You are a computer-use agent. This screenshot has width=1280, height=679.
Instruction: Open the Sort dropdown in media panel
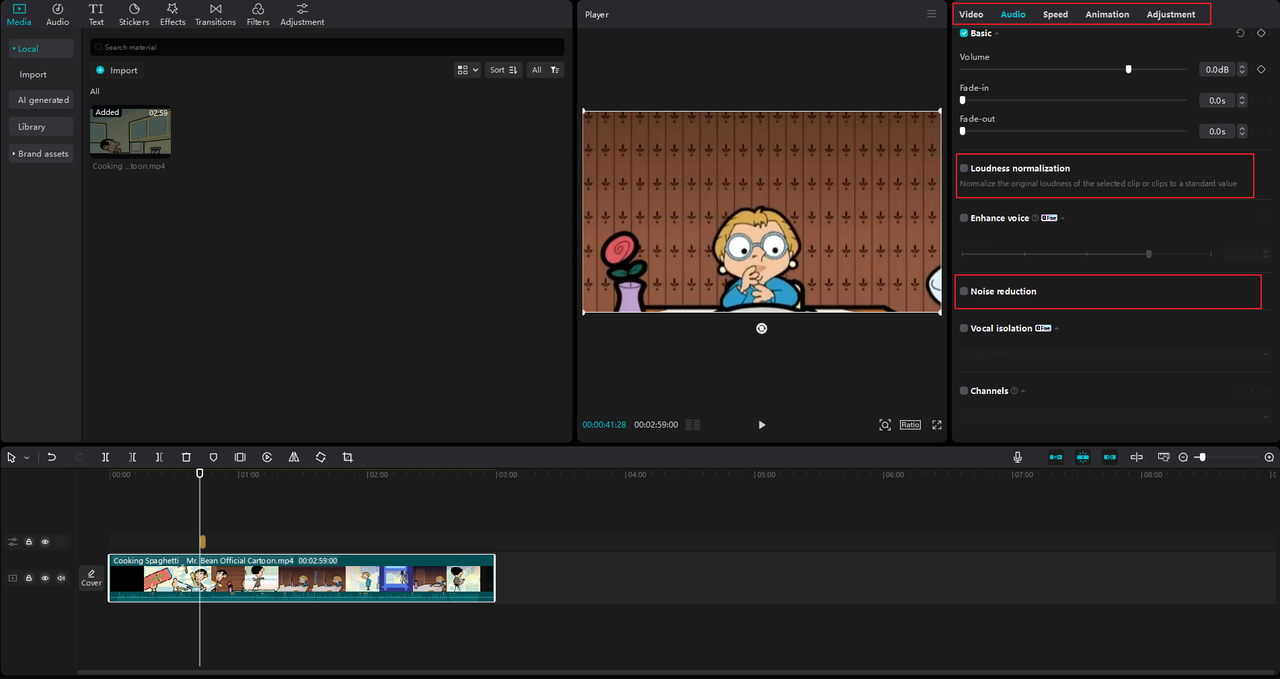pos(503,70)
